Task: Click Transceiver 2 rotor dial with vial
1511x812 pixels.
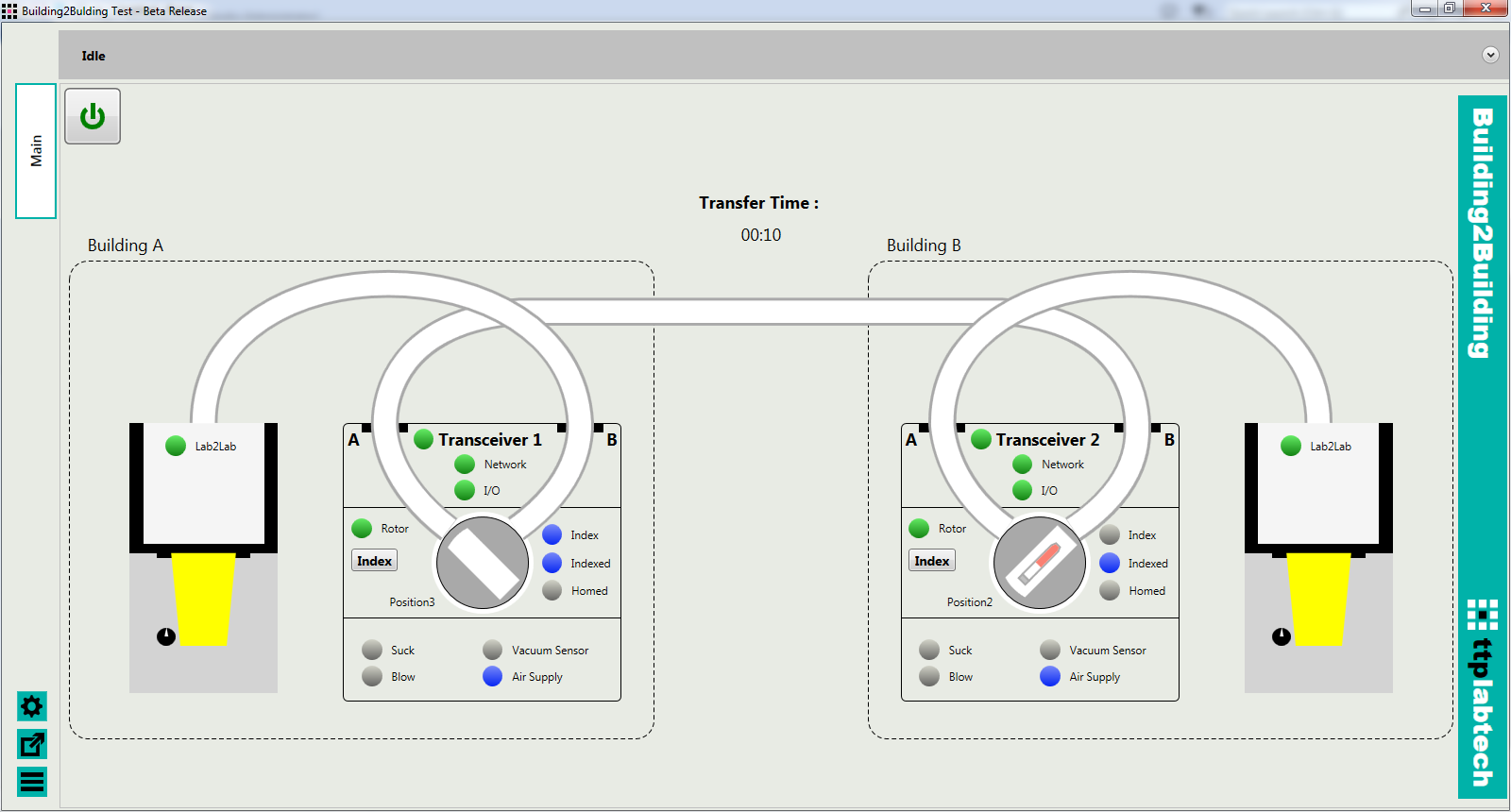Action: pos(1040,563)
